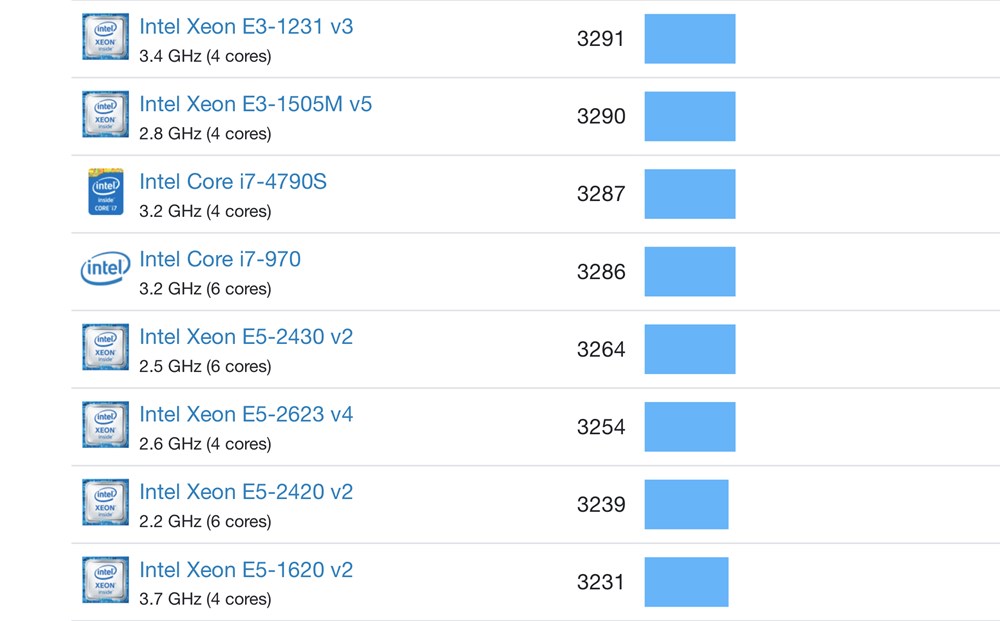The image size is (1000, 621).
Task: Open the Intel Xeon E5-1620 v2 link
Action: (246, 569)
